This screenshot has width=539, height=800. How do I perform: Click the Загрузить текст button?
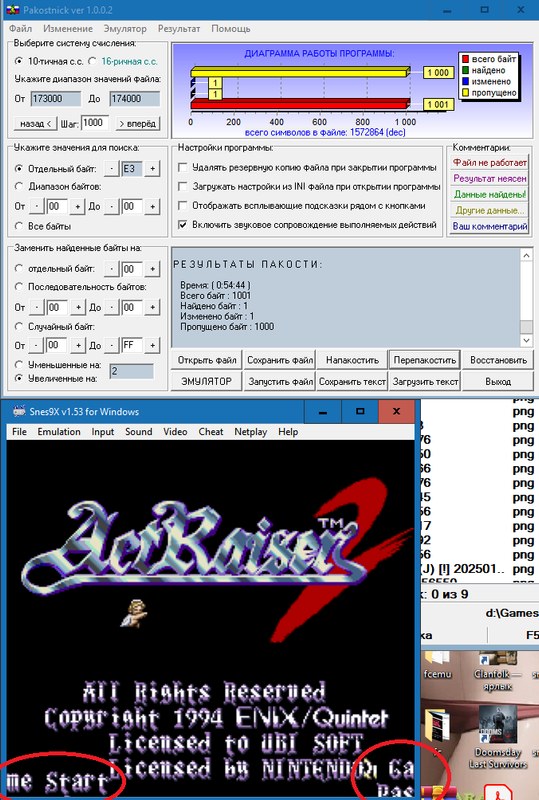click(425, 382)
